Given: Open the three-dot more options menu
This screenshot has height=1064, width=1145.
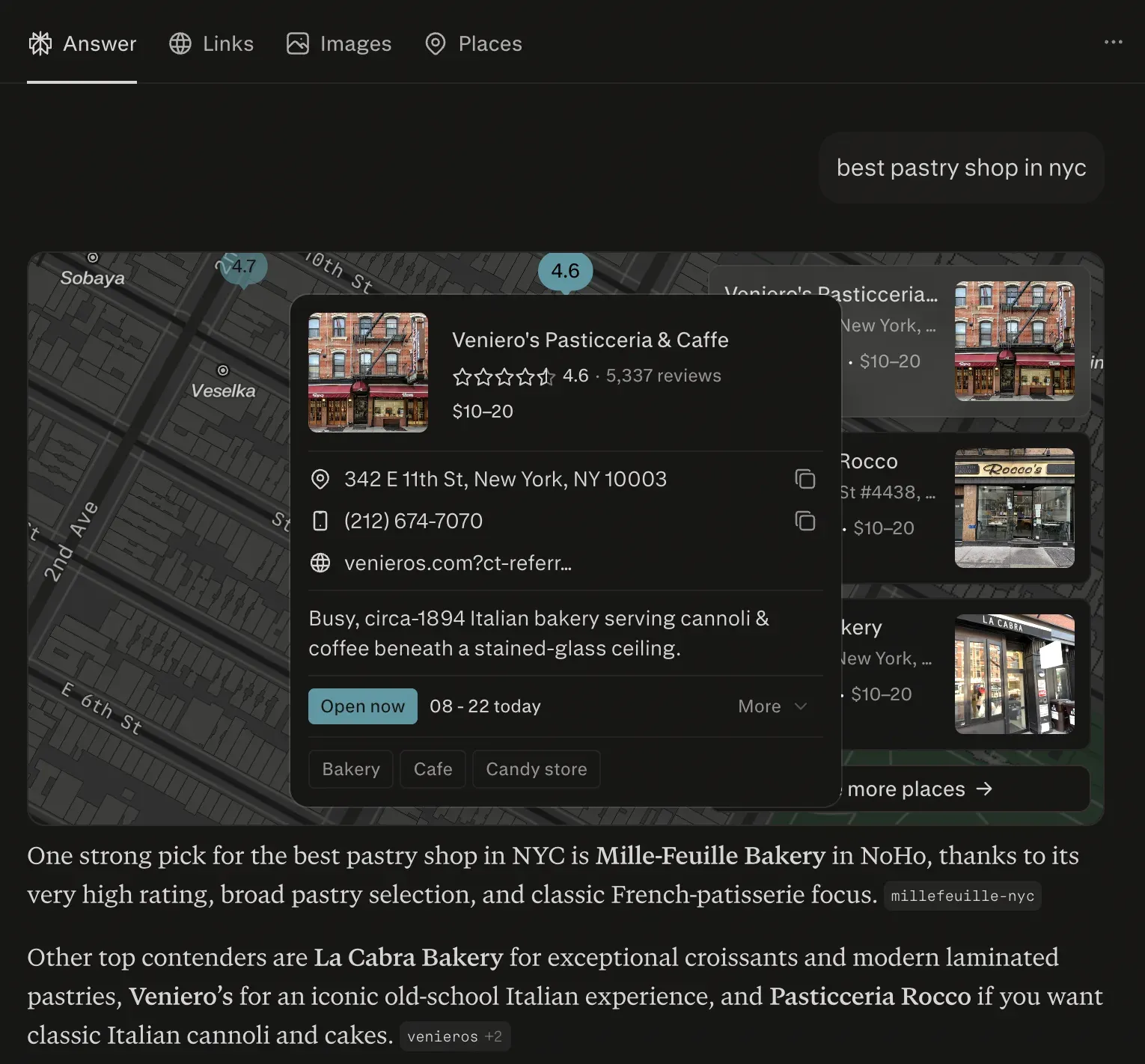Looking at the screenshot, I should (1113, 42).
